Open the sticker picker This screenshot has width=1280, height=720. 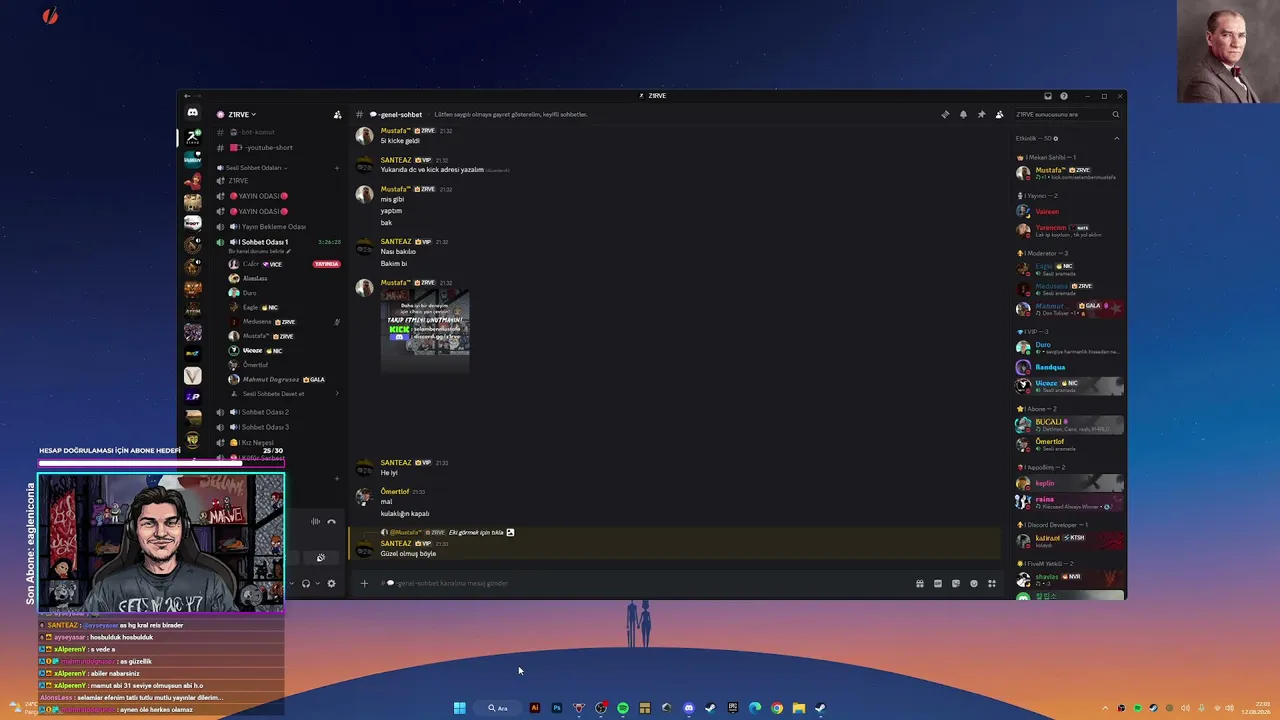pos(956,583)
